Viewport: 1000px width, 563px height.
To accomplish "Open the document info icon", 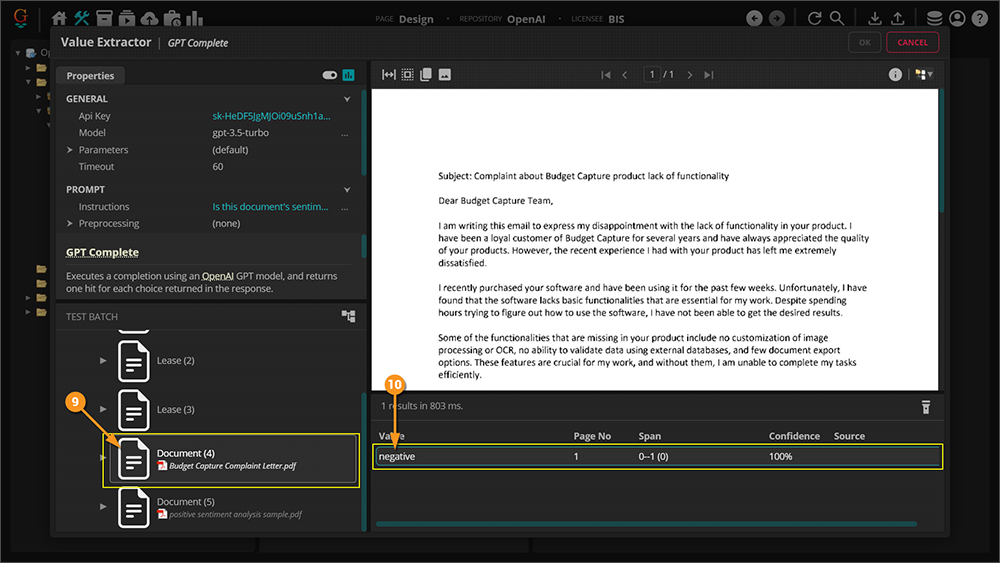I will pyautogui.click(x=895, y=75).
